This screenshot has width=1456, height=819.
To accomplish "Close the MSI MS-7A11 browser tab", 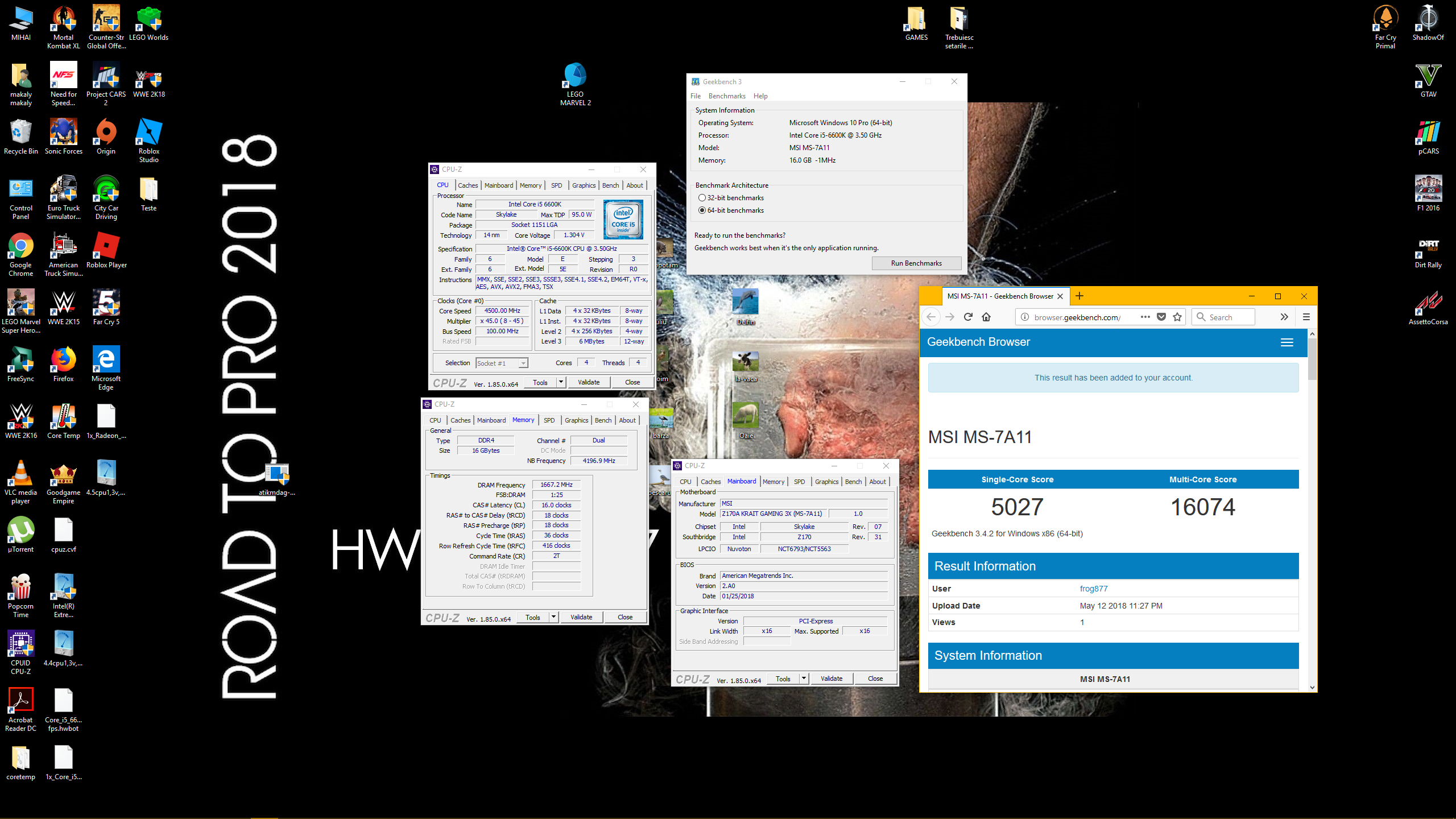I will (x=1060, y=296).
